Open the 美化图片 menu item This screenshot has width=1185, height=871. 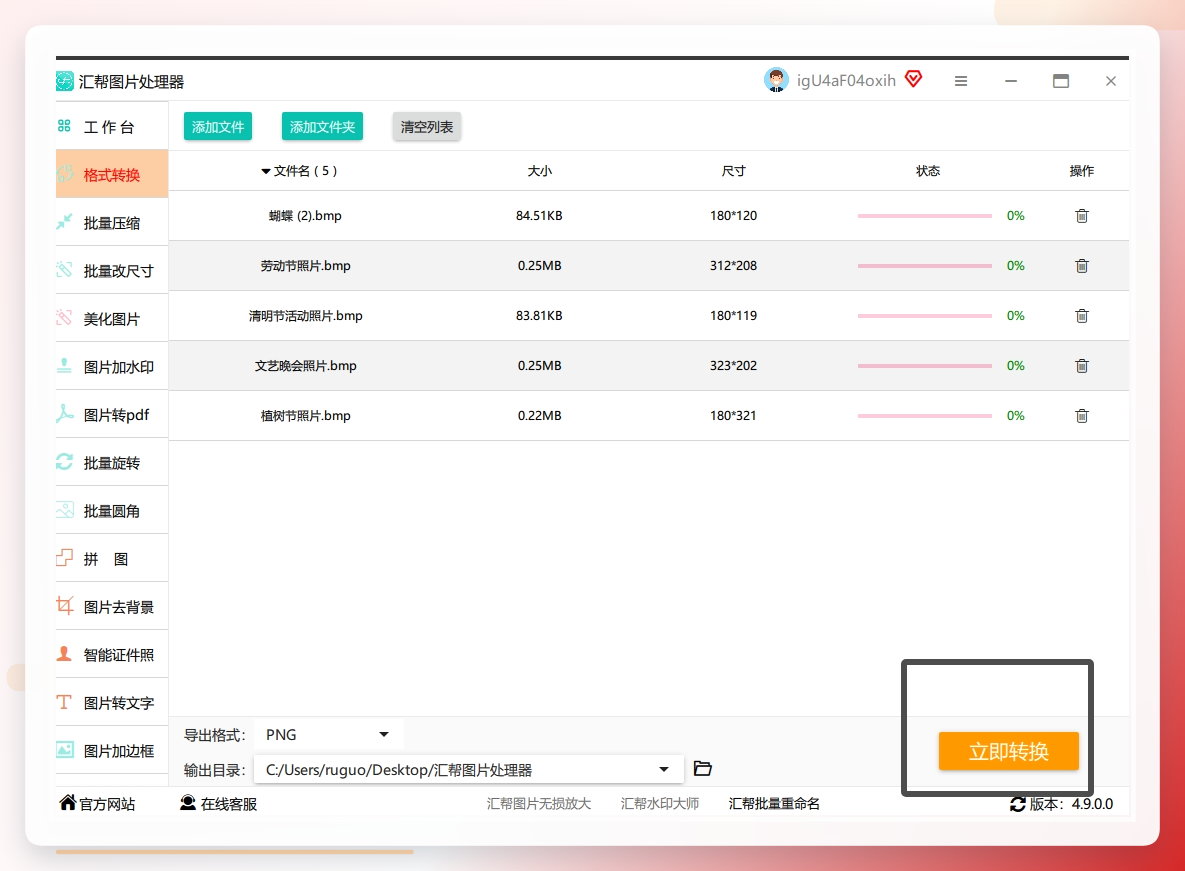(x=112, y=319)
